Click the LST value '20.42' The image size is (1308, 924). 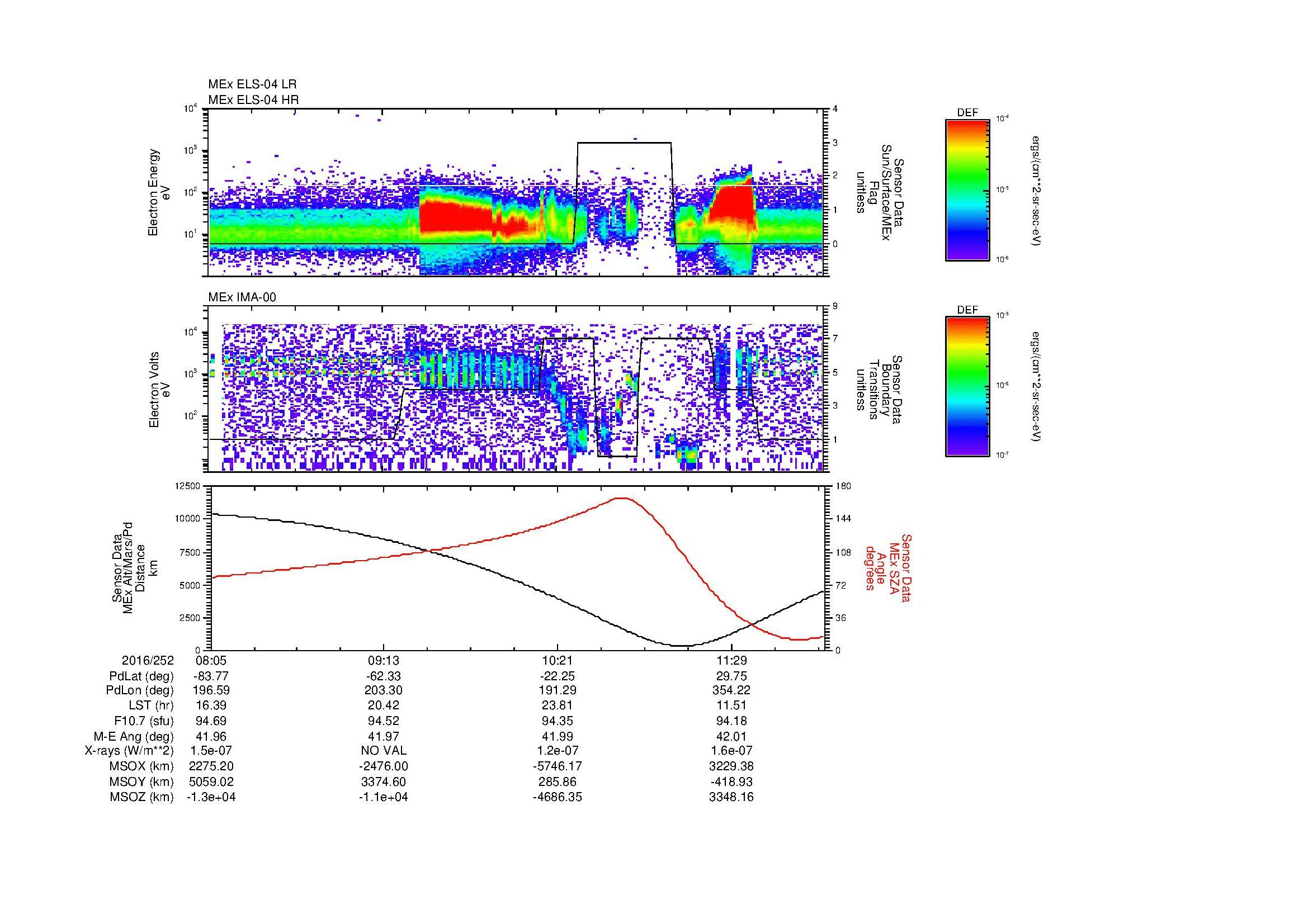(x=384, y=706)
